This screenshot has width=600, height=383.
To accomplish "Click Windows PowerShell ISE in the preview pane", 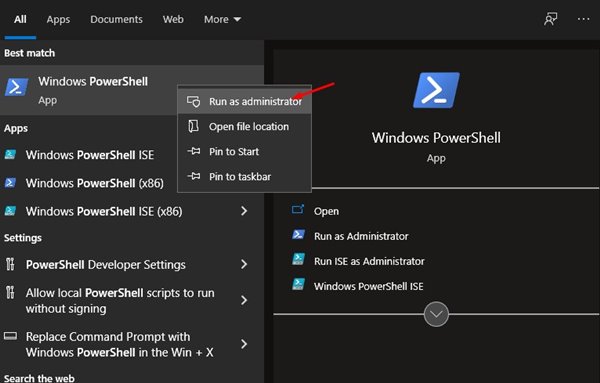I will click(x=368, y=286).
